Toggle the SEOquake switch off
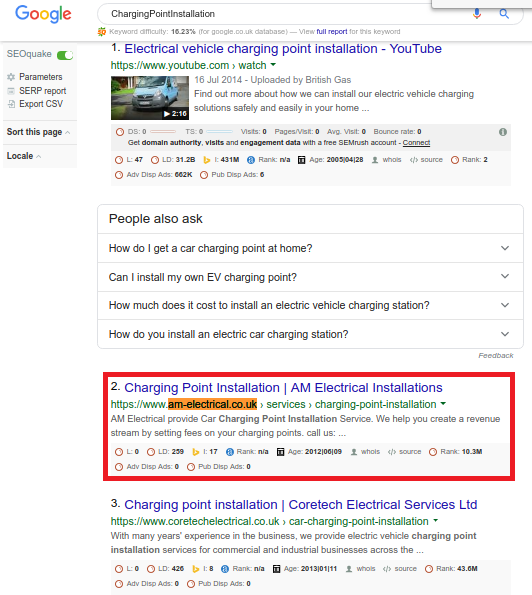The image size is (532, 595). (x=65, y=55)
